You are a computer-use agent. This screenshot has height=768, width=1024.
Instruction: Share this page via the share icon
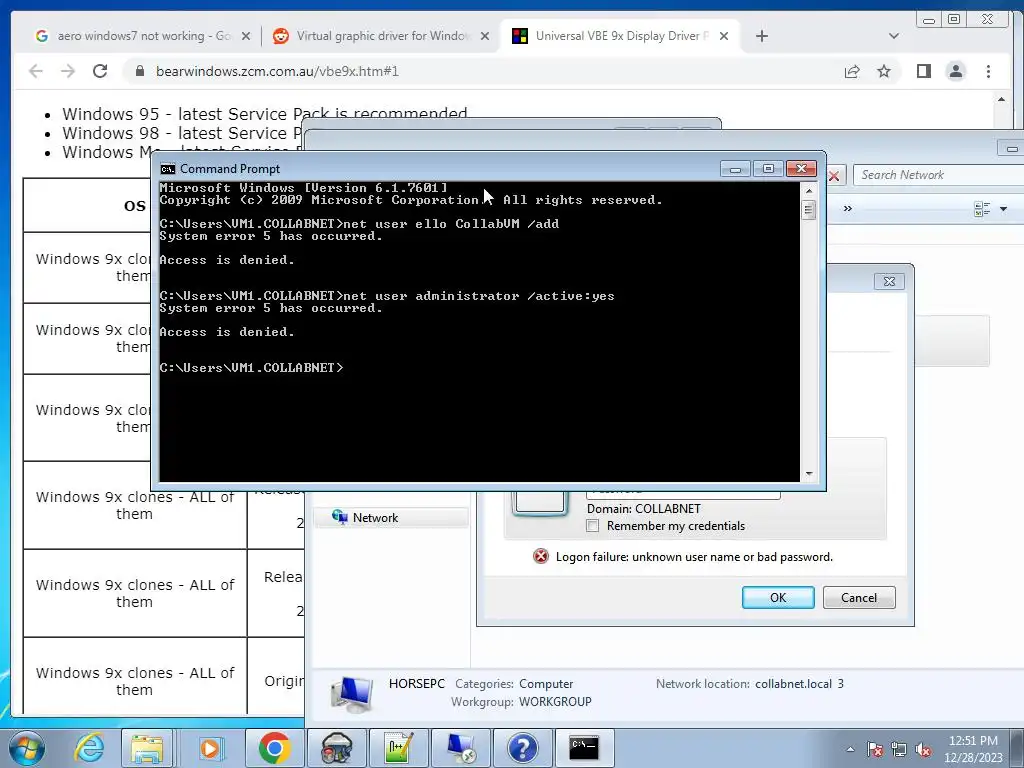[852, 71]
